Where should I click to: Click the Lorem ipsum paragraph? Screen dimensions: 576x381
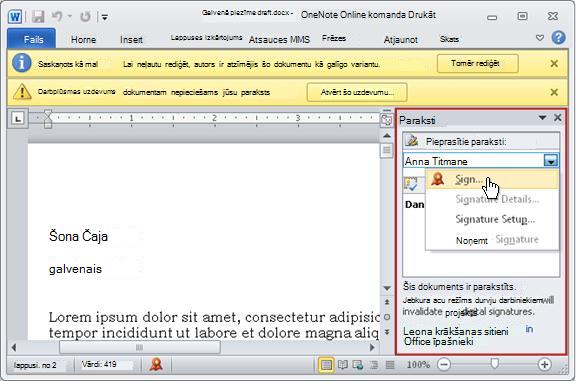[x=214, y=325]
